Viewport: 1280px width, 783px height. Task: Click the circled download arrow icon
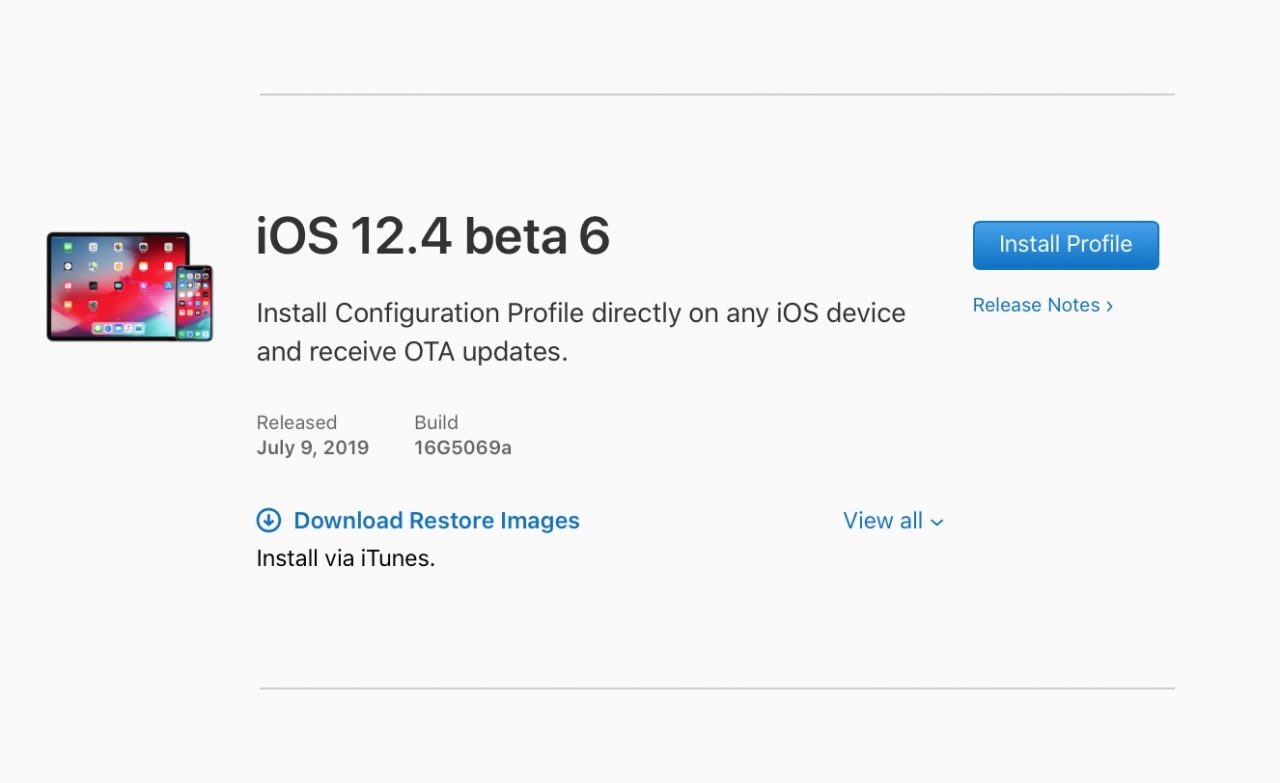click(x=268, y=521)
